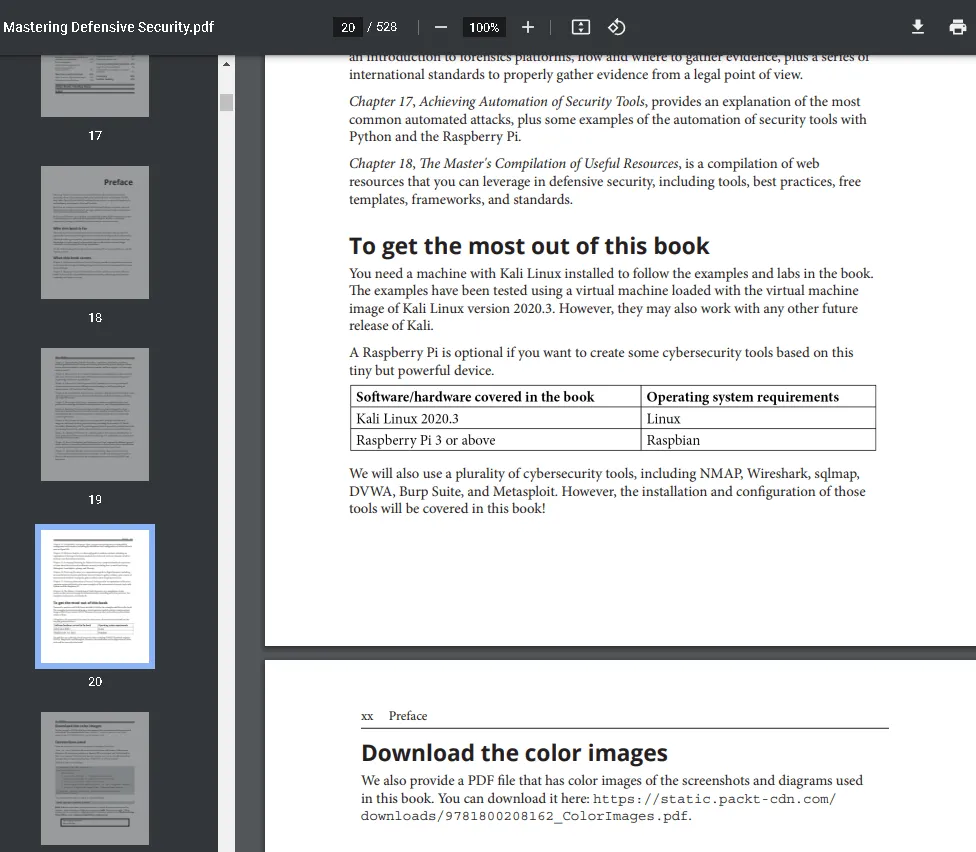976x852 pixels.
Task: Download the PDF file
Action: pyautogui.click(x=918, y=27)
